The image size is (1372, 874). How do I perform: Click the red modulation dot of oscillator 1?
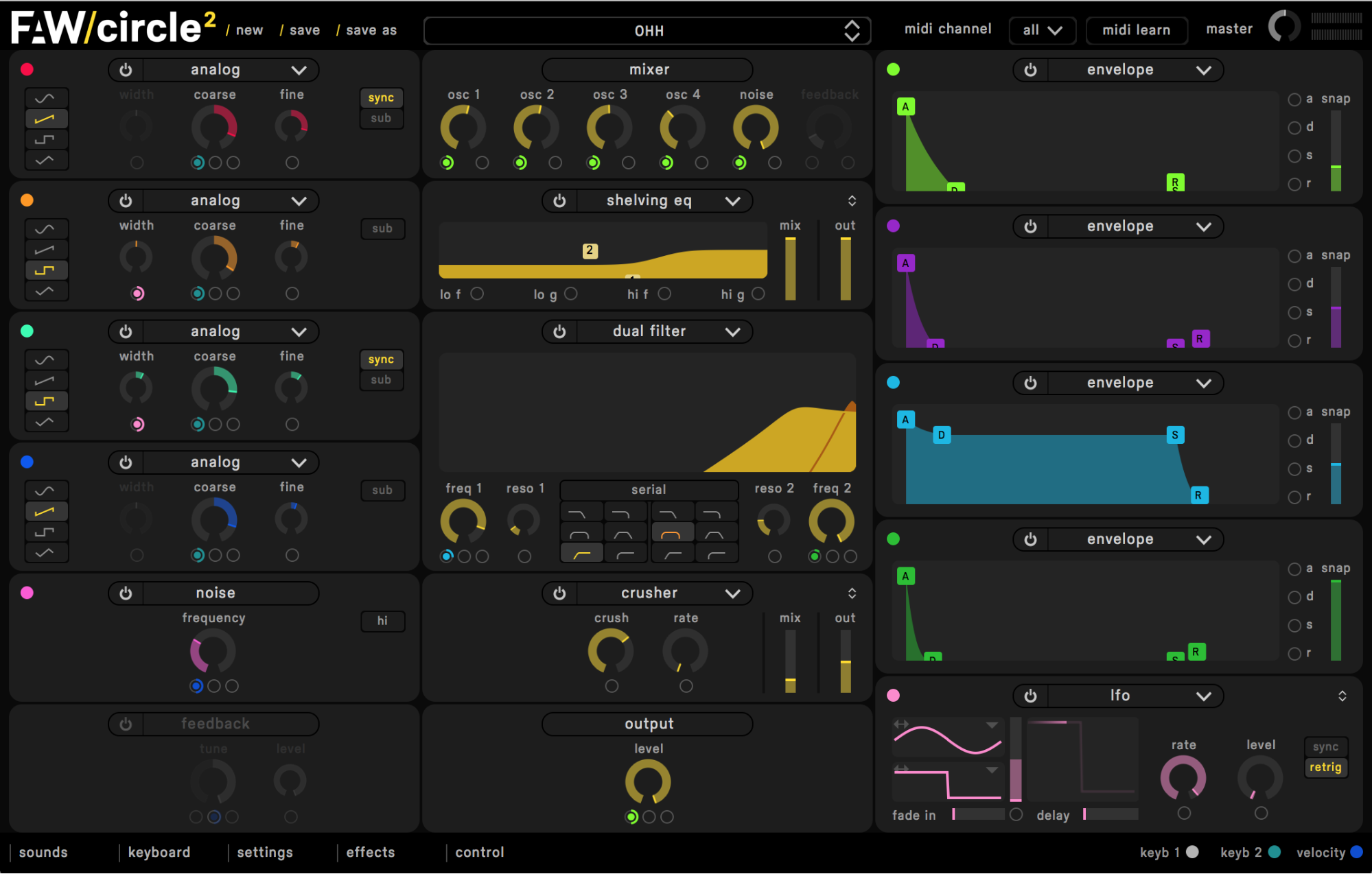(x=27, y=69)
